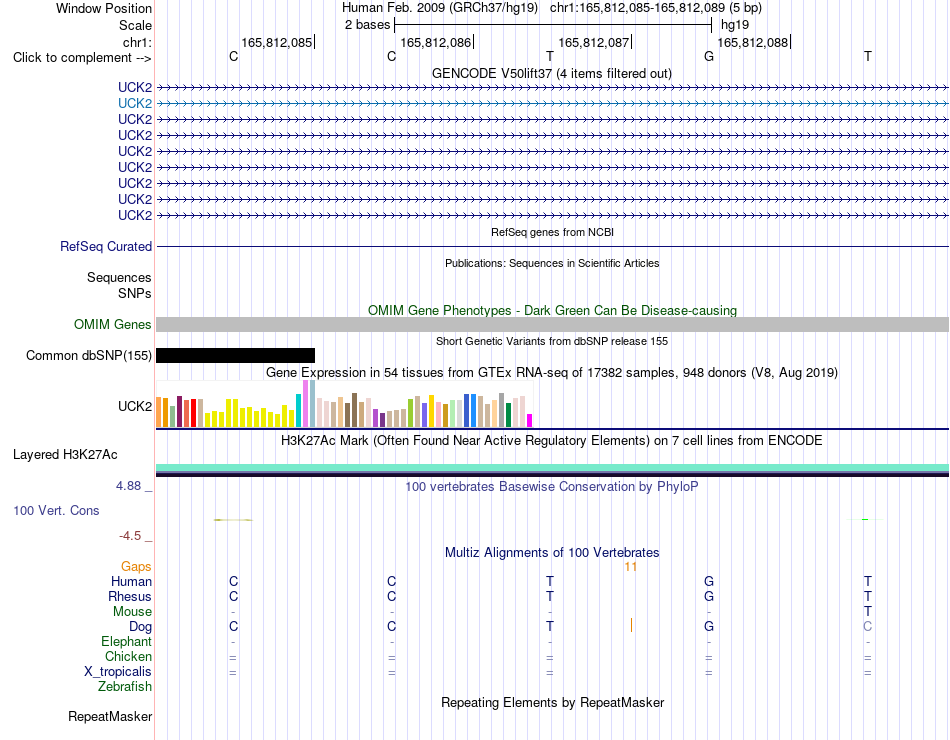Click the 4.88 PhyloP upper value
The image size is (950, 740).
click(x=128, y=485)
